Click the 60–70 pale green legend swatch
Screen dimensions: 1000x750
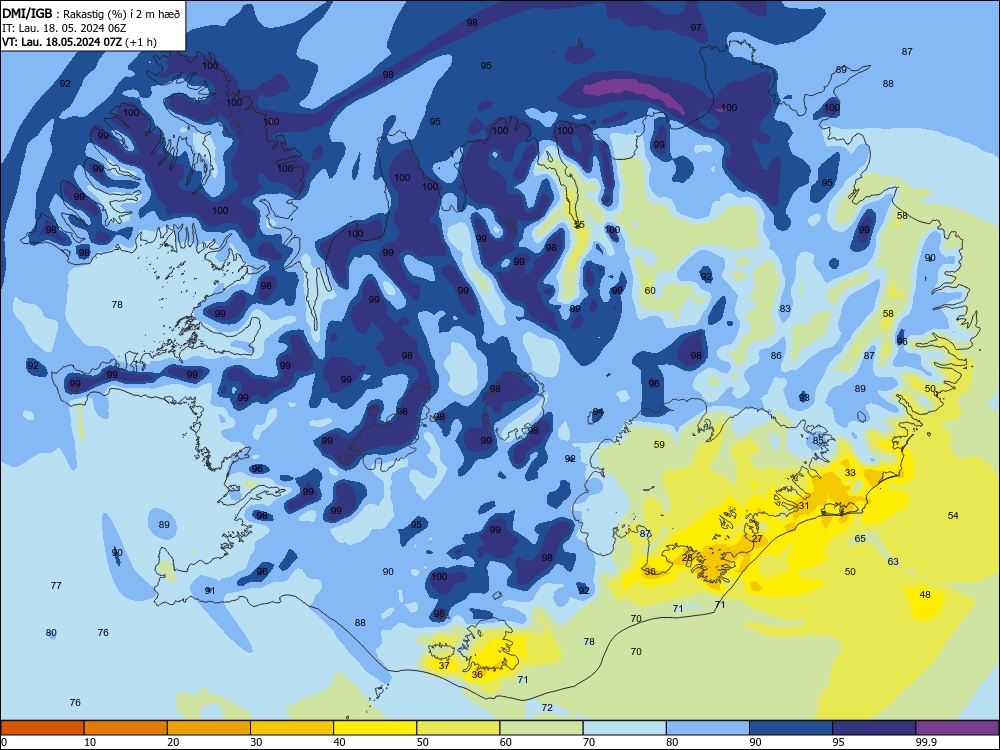(541, 728)
